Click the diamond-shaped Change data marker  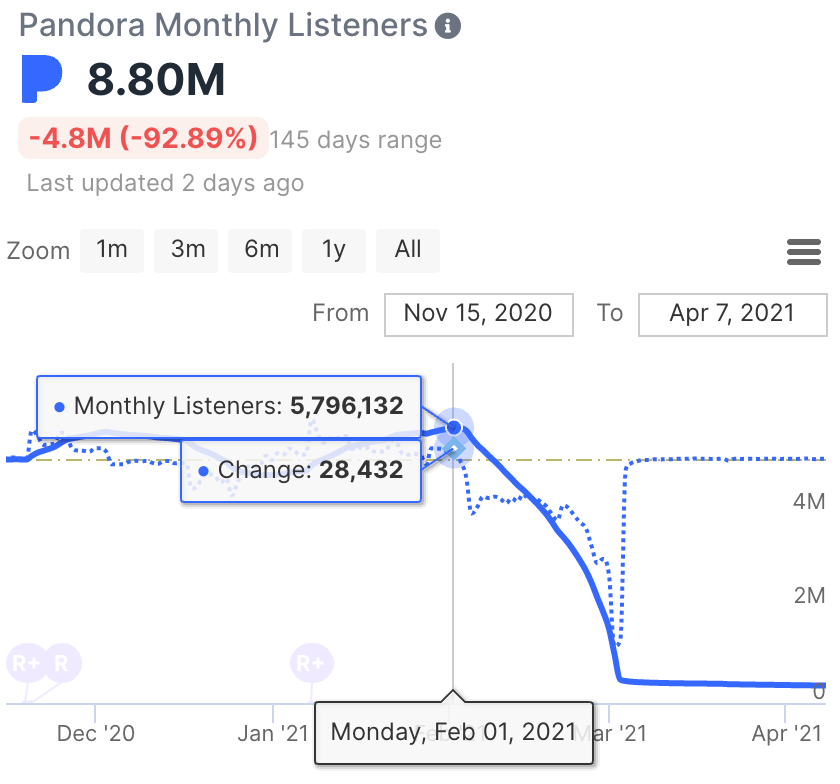pyautogui.click(x=454, y=447)
